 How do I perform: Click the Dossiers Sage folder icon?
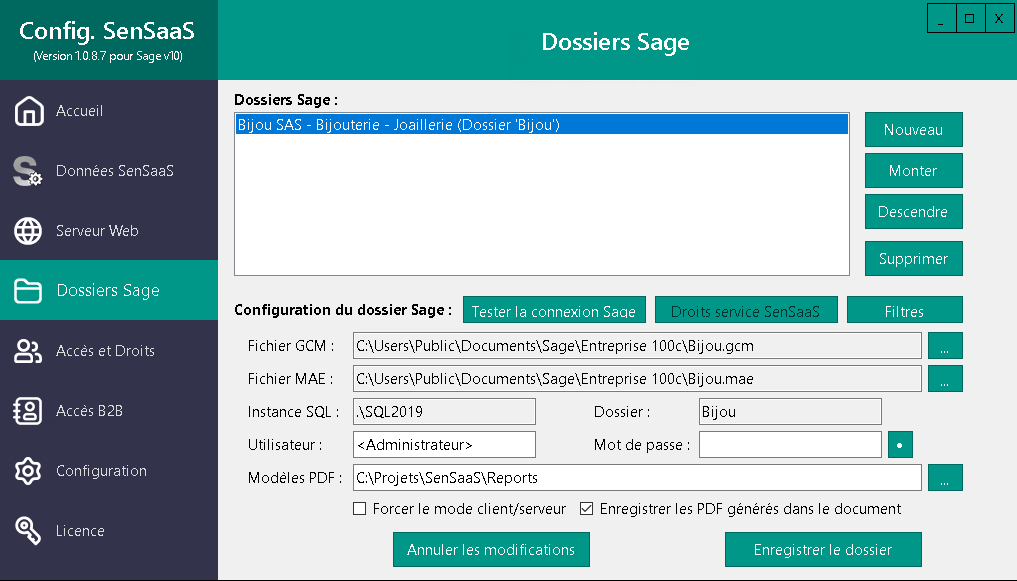point(30,290)
